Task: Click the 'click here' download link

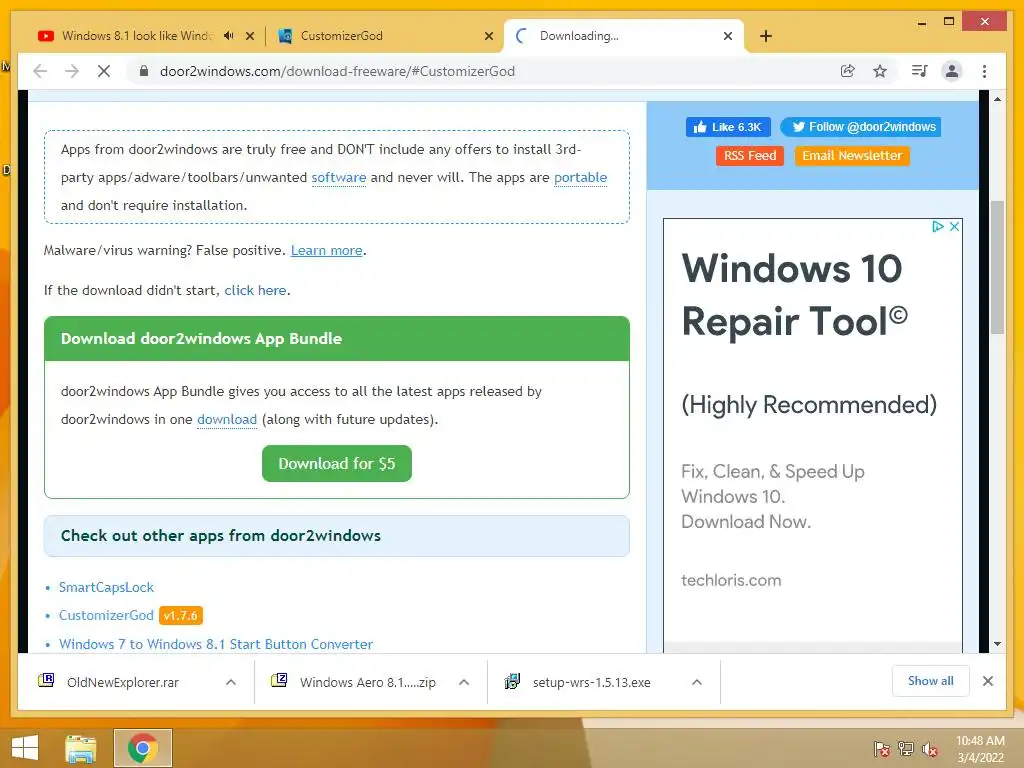Action: (x=255, y=290)
